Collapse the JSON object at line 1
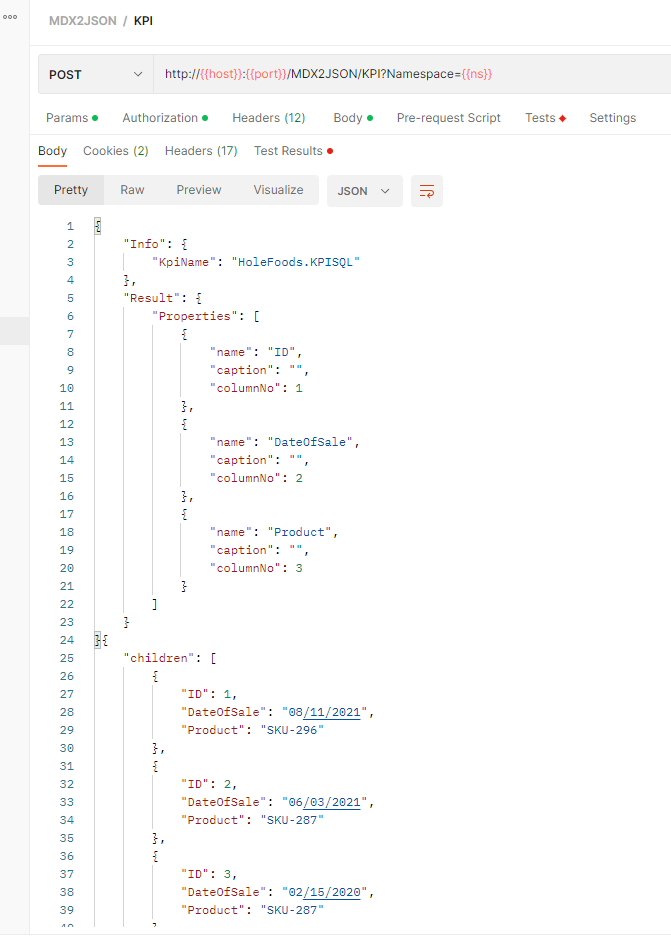 point(96,225)
